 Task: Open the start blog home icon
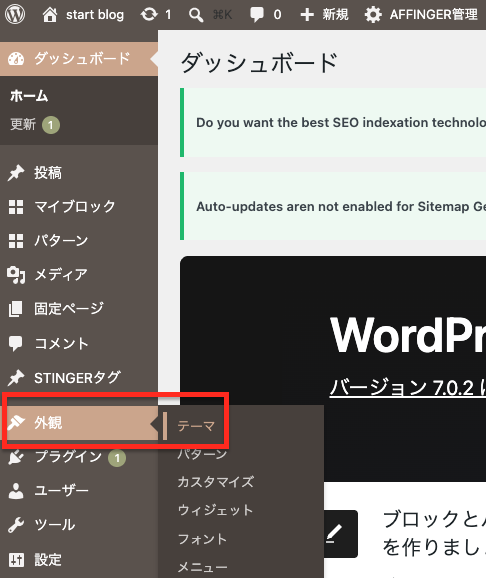(50, 15)
